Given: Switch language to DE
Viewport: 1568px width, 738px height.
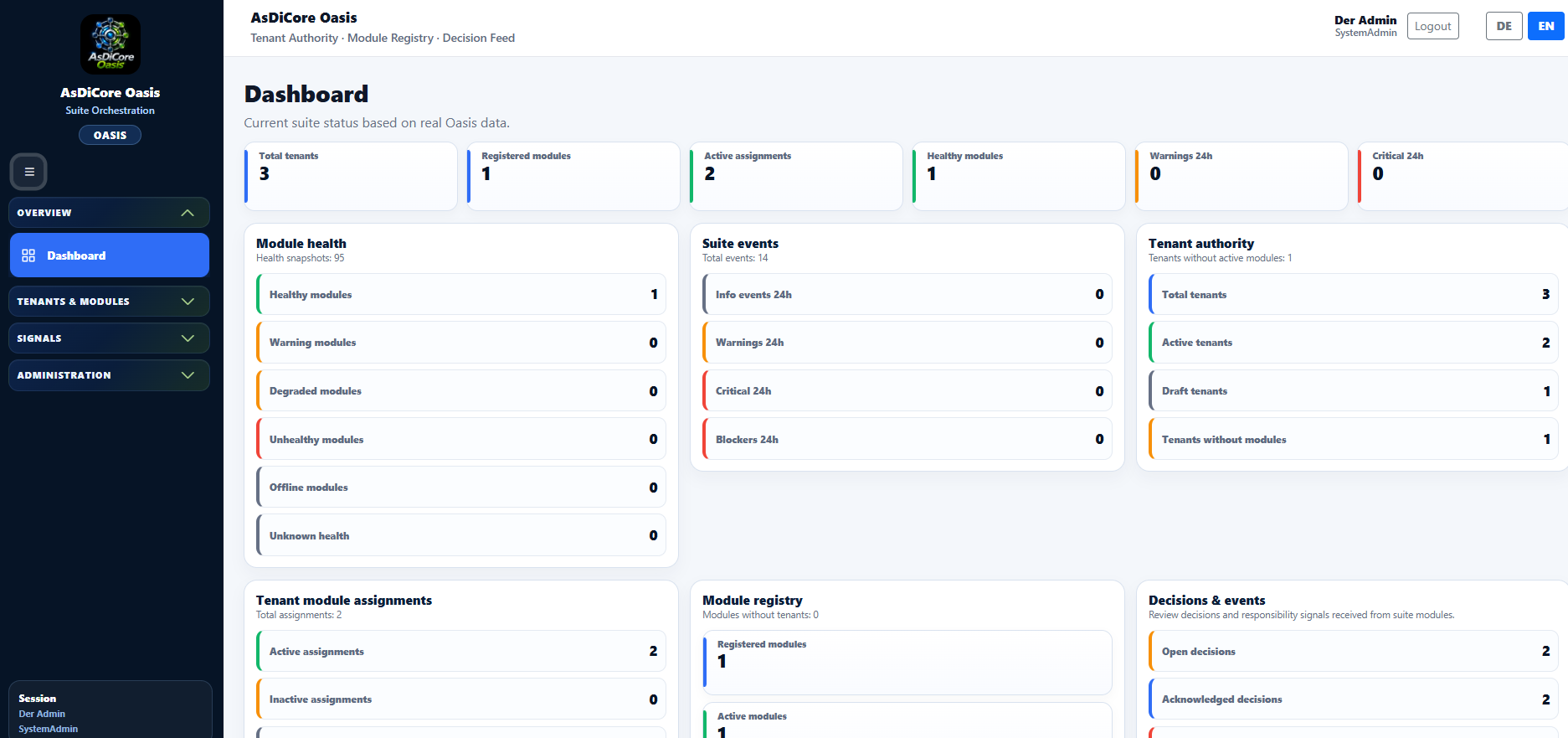Looking at the screenshot, I should pos(1504,26).
